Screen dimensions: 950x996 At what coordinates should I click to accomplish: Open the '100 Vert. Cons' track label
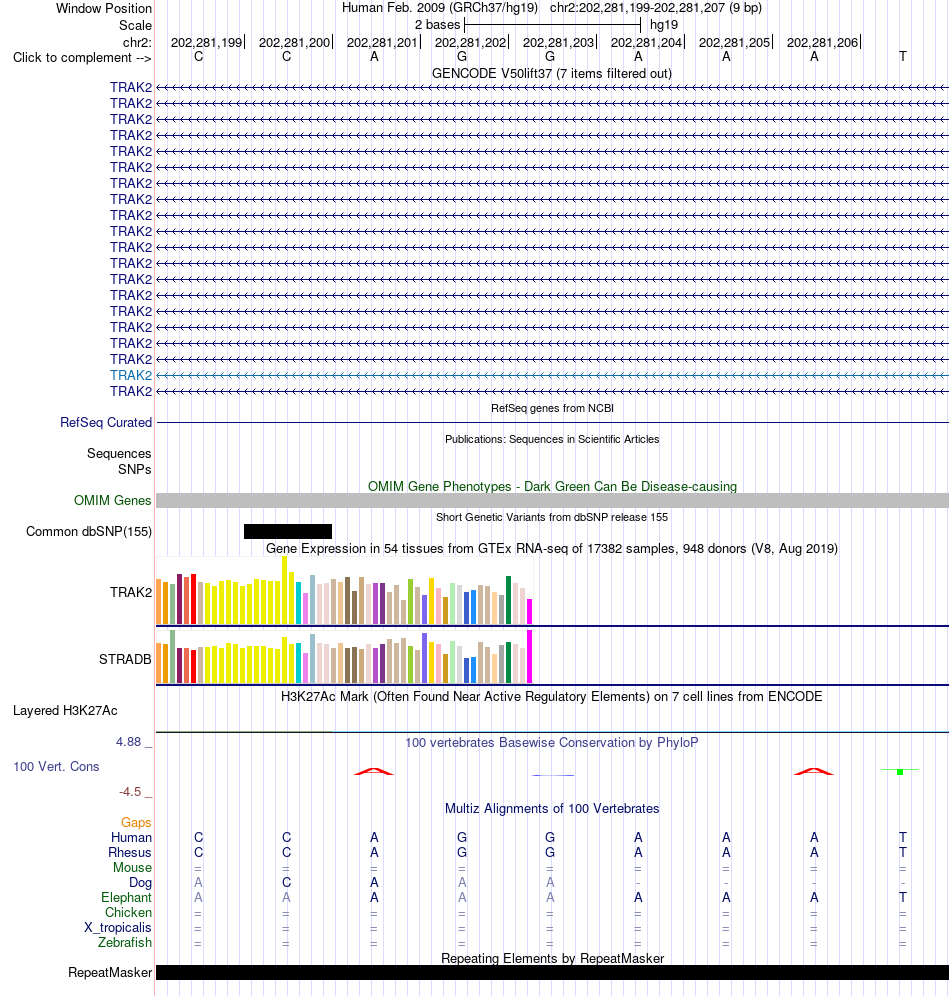(57, 767)
